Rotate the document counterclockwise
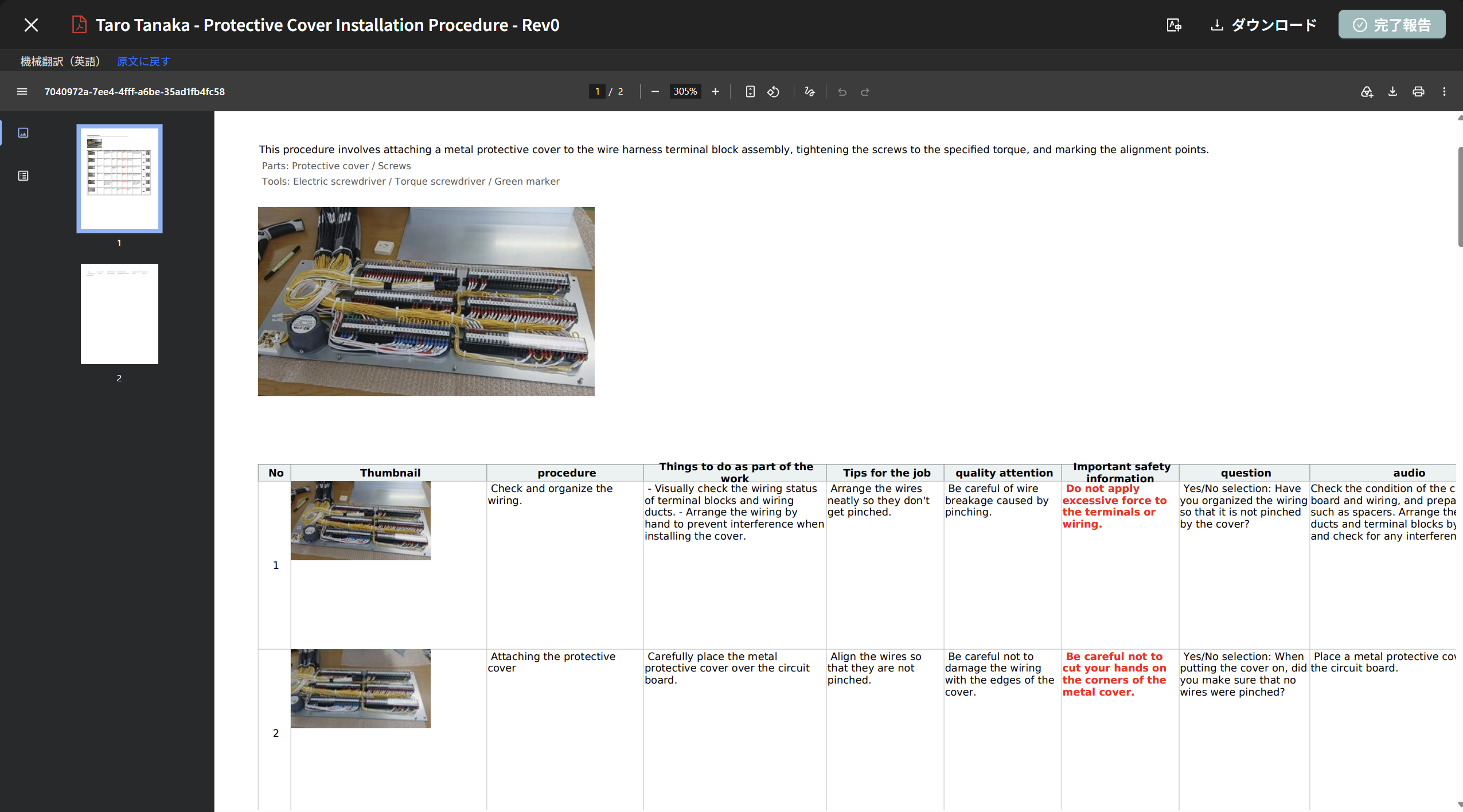The height and width of the screenshot is (812, 1463). point(773,92)
